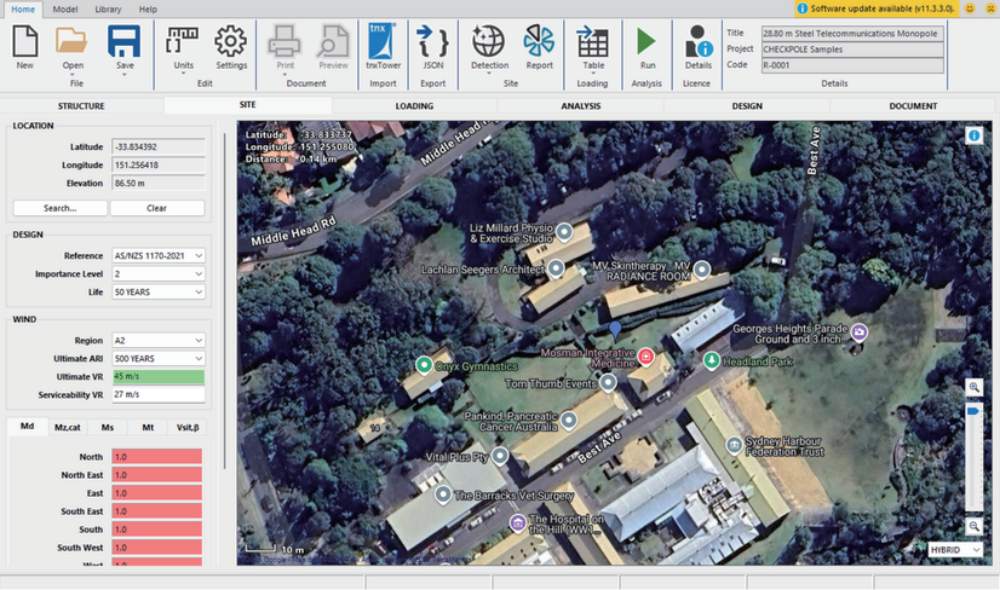Show map info via blue info icon
The image size is (1000, 590).
click(974, 135)
